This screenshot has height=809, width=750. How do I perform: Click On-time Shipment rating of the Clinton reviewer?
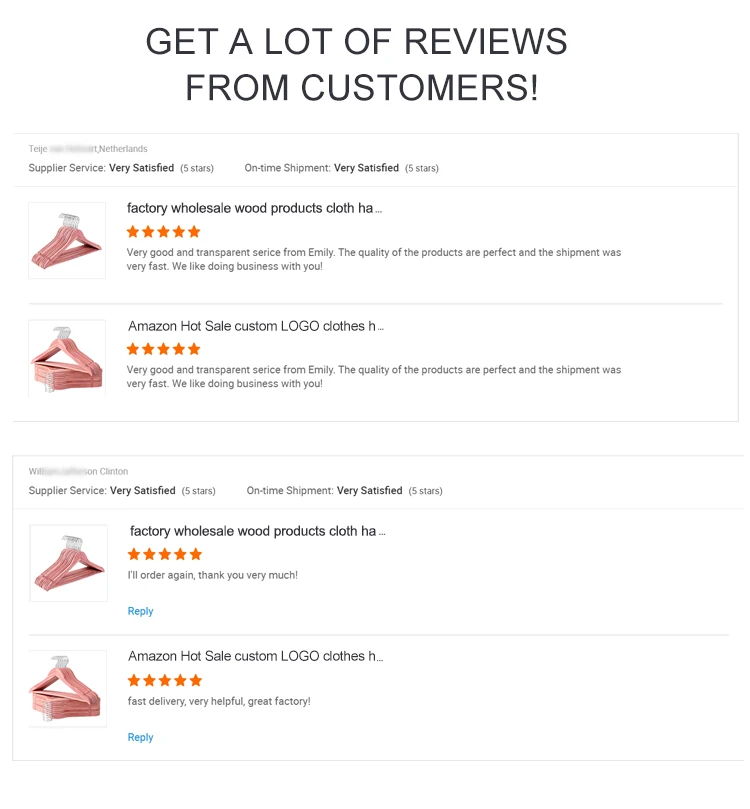(x=369, y=491)
